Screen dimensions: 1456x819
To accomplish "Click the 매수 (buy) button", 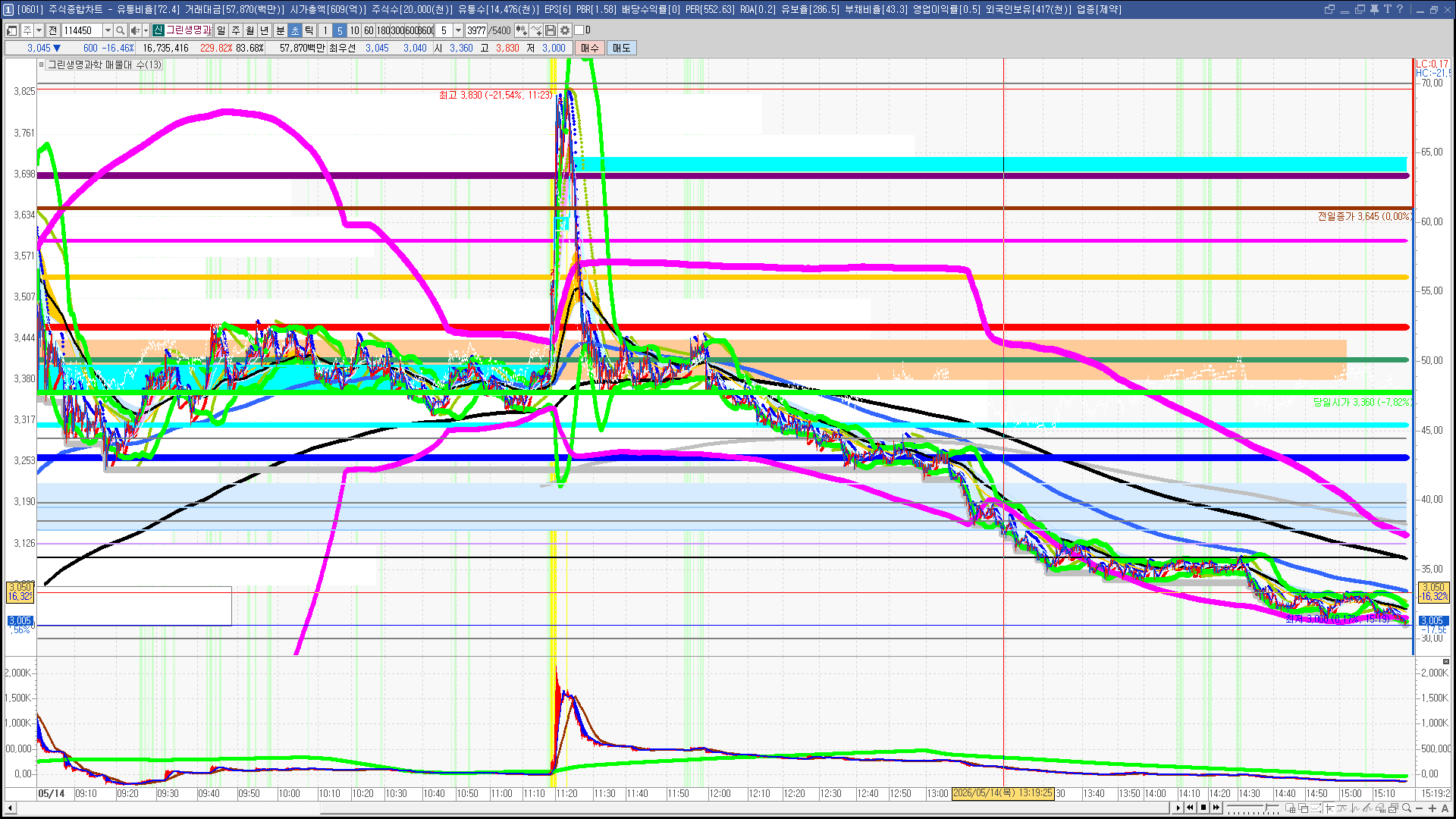I will [590, 48].
